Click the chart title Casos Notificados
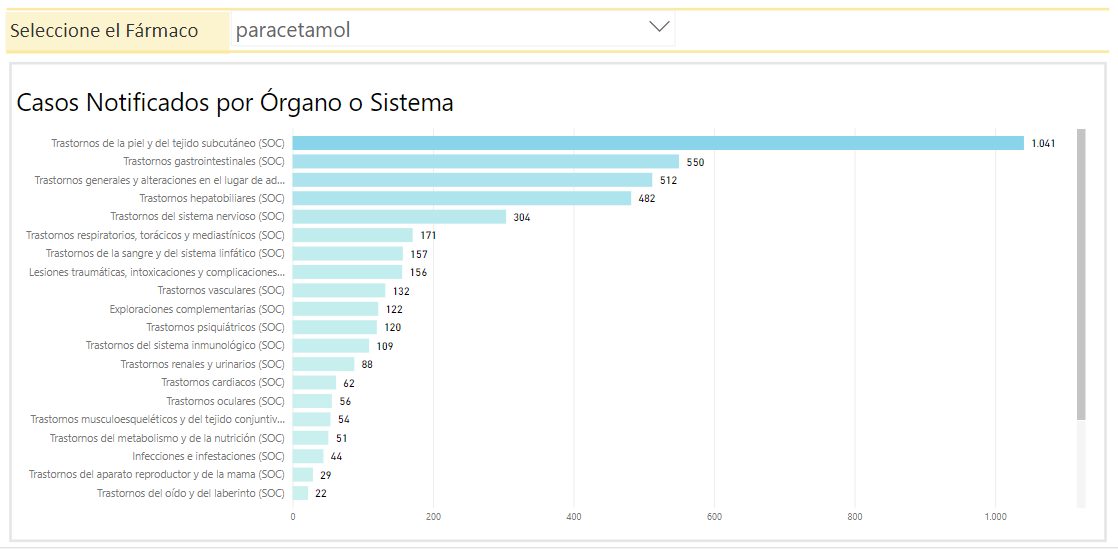This screenshot has width=1118, height=549. (x=235, y=102)
